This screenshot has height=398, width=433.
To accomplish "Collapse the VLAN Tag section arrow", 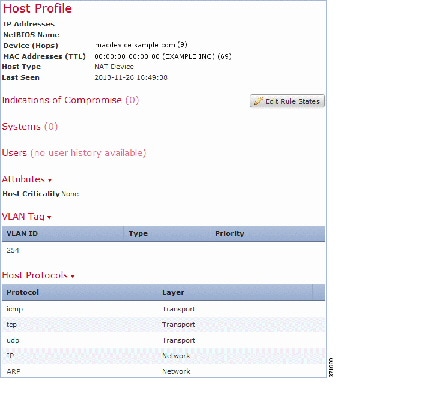I will 49,217.
